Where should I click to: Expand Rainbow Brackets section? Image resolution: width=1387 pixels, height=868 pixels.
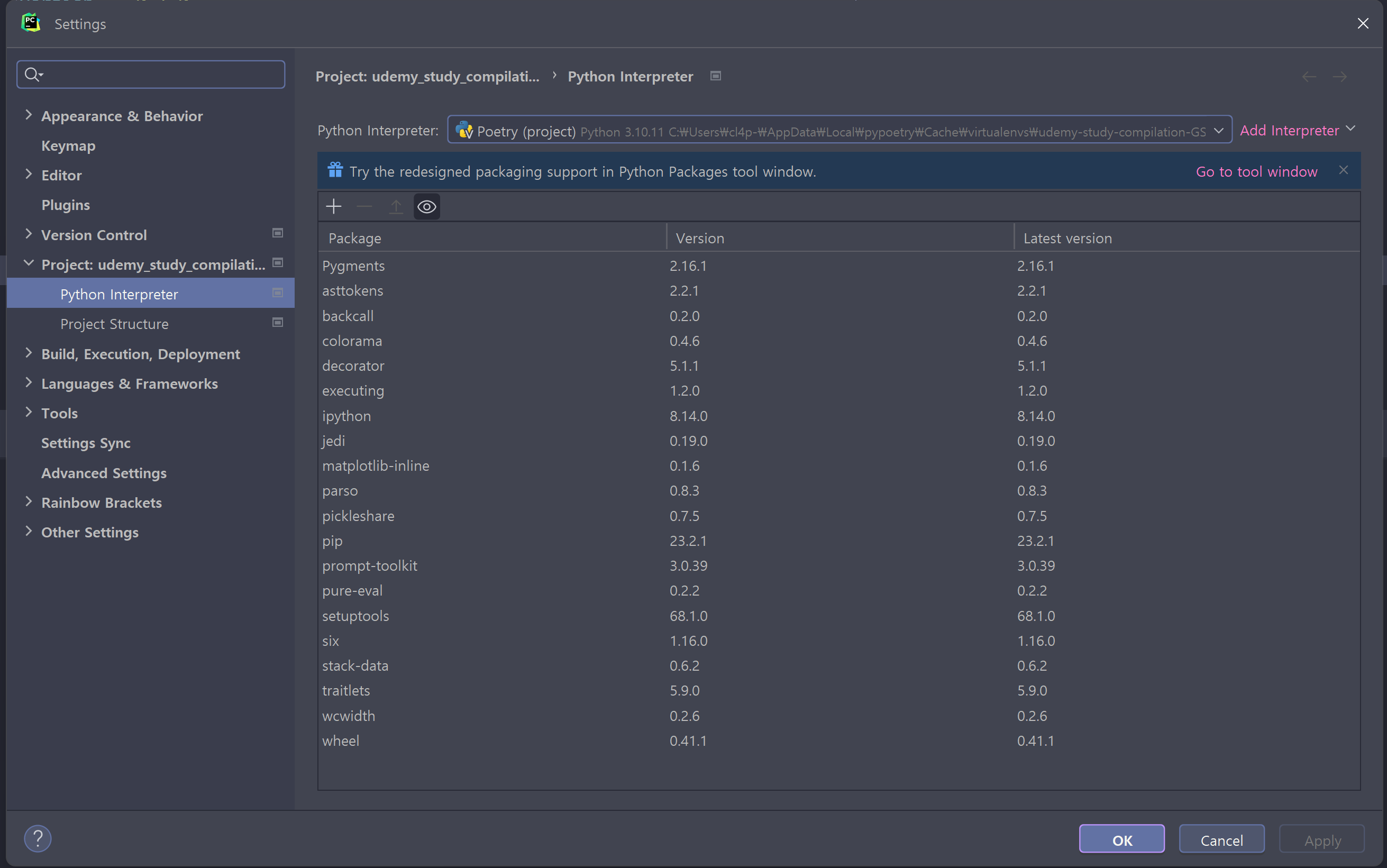[x=29, y=501]
